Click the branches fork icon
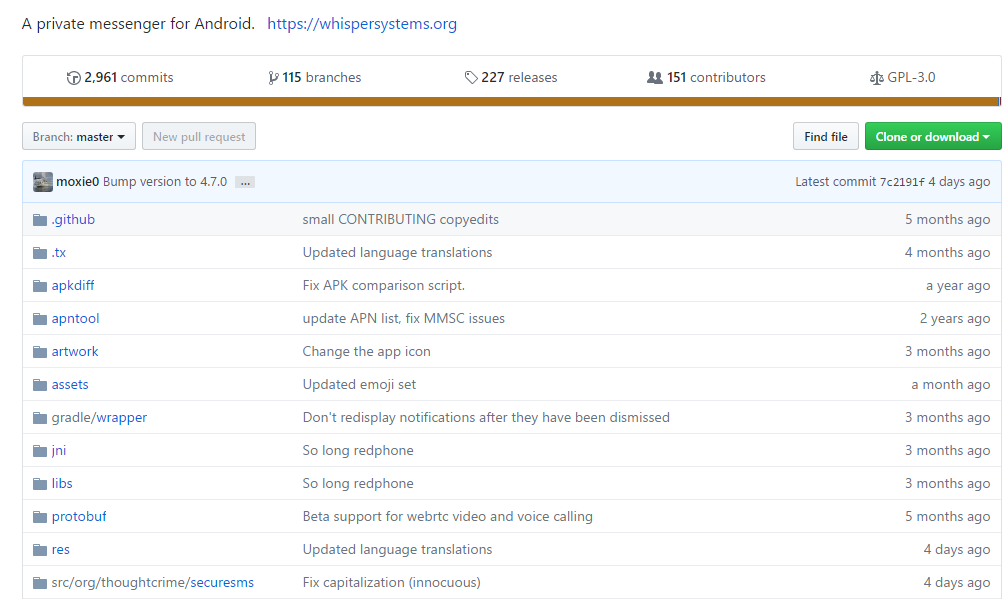Image resolution: width=1002 pixels, height=599 pixels. pyautogui.click(x=273, y=78)
